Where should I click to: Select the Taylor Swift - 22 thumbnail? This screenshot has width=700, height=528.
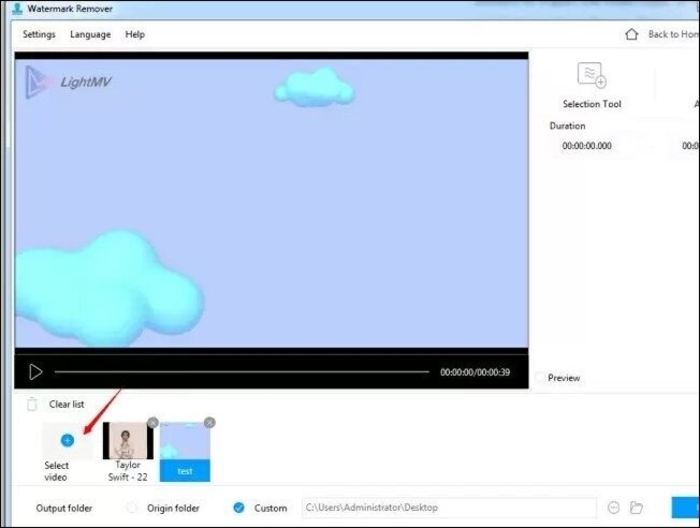click(128, 441)
